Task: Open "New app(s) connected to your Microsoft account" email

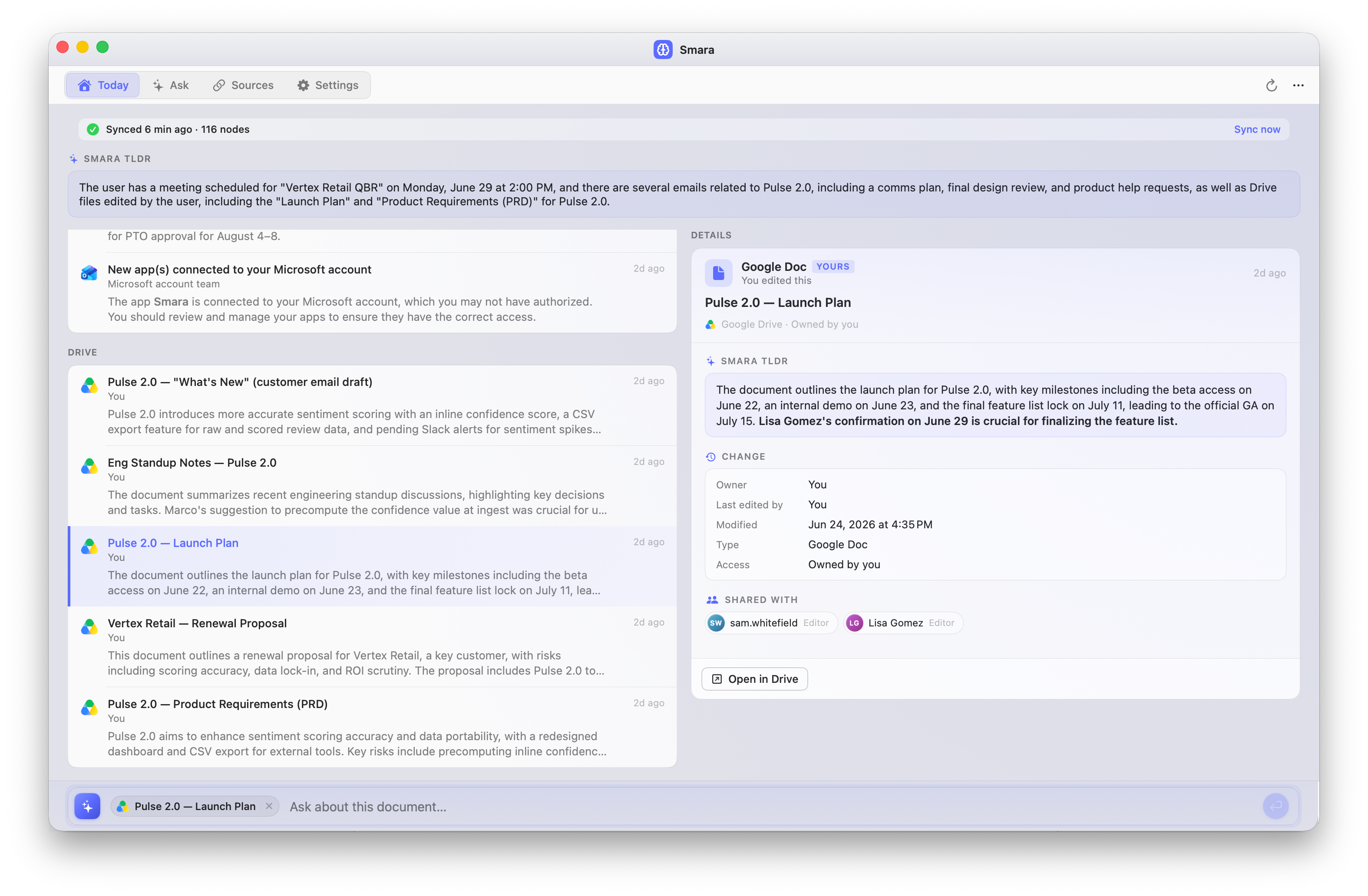Action: (372, 293)
